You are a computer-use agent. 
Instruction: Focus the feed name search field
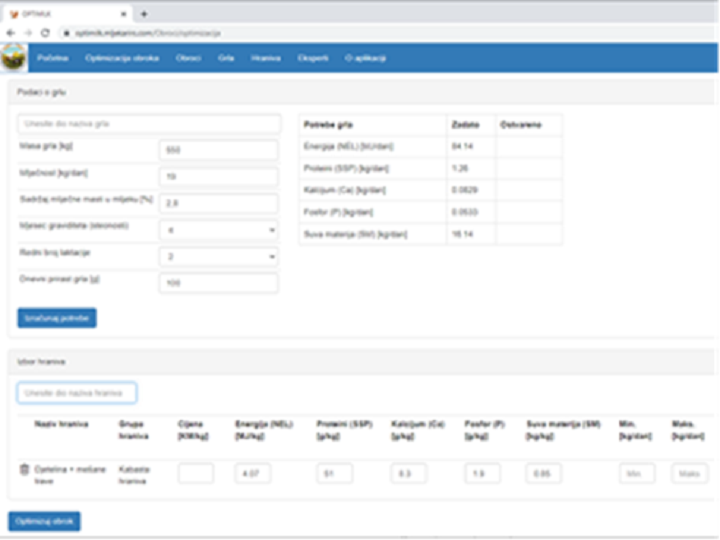coord(77,393)
